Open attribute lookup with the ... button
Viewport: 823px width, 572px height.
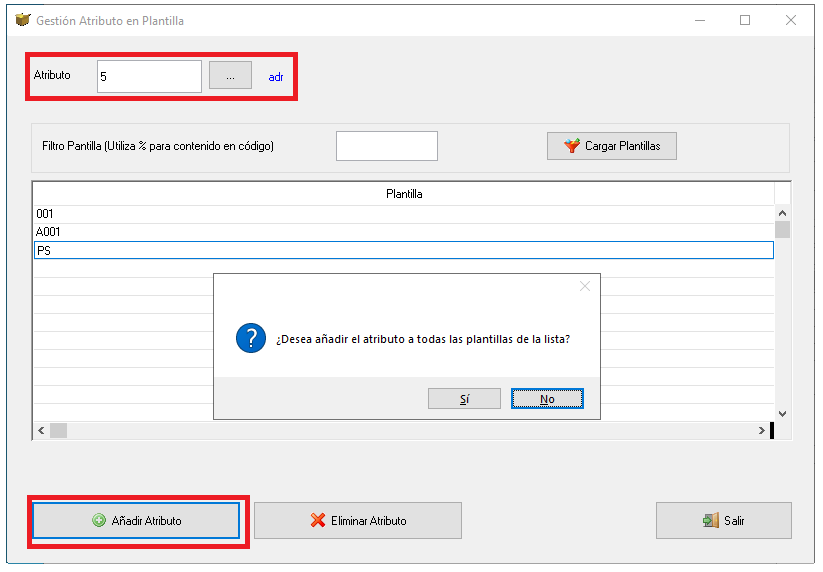(x=230, y=76)
